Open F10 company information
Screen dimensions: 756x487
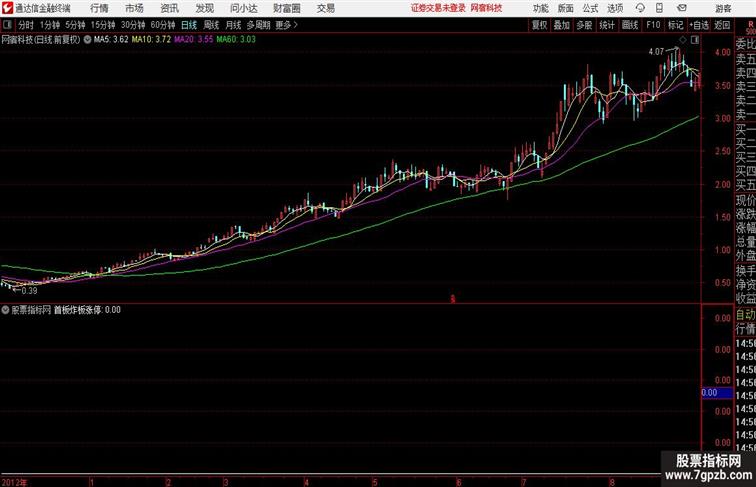653,25
